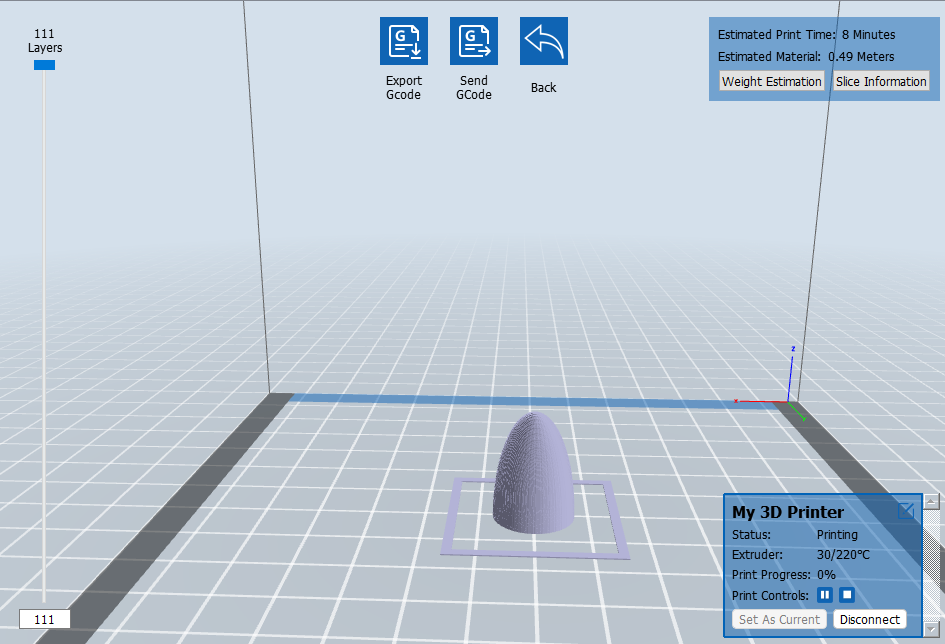
Task: Click the My 3D Printer panel title
Action: click(788, 512)
